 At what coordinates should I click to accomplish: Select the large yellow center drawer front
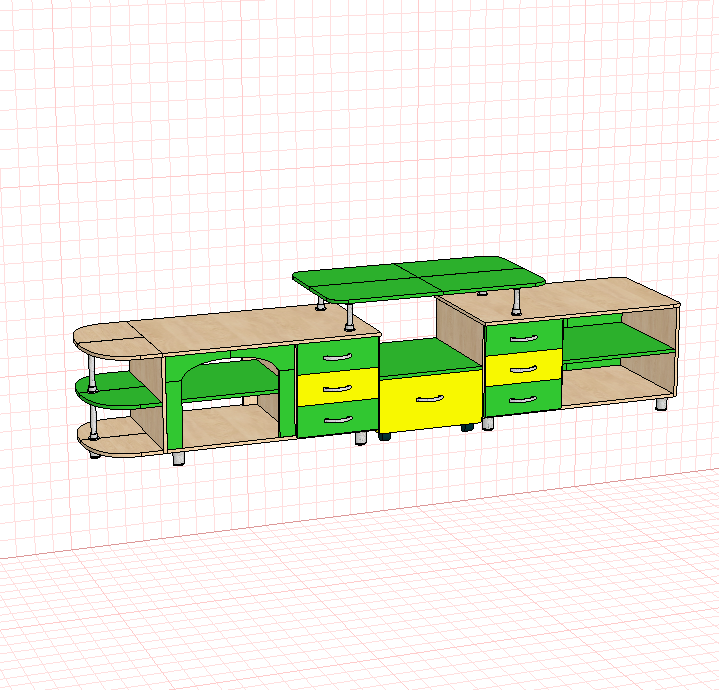click(430, 402)
